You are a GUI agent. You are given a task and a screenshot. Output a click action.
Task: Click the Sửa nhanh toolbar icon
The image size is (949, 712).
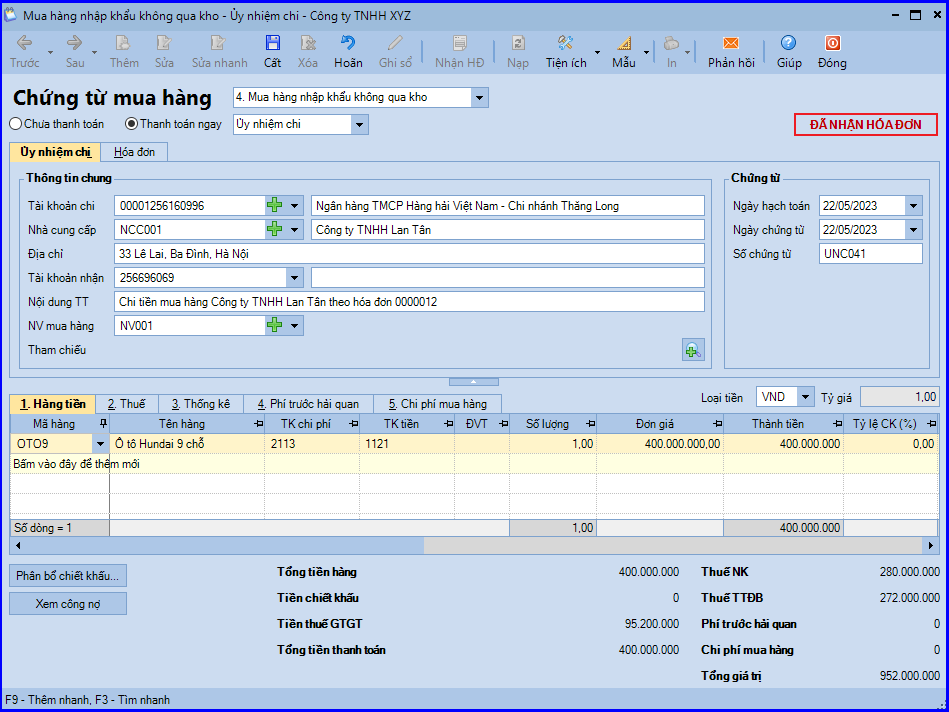[218, 42]
